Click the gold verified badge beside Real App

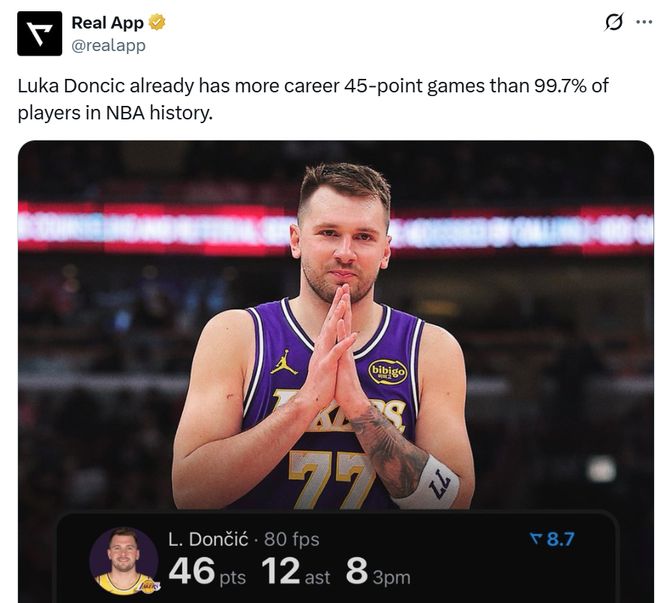tap(157, 23)
